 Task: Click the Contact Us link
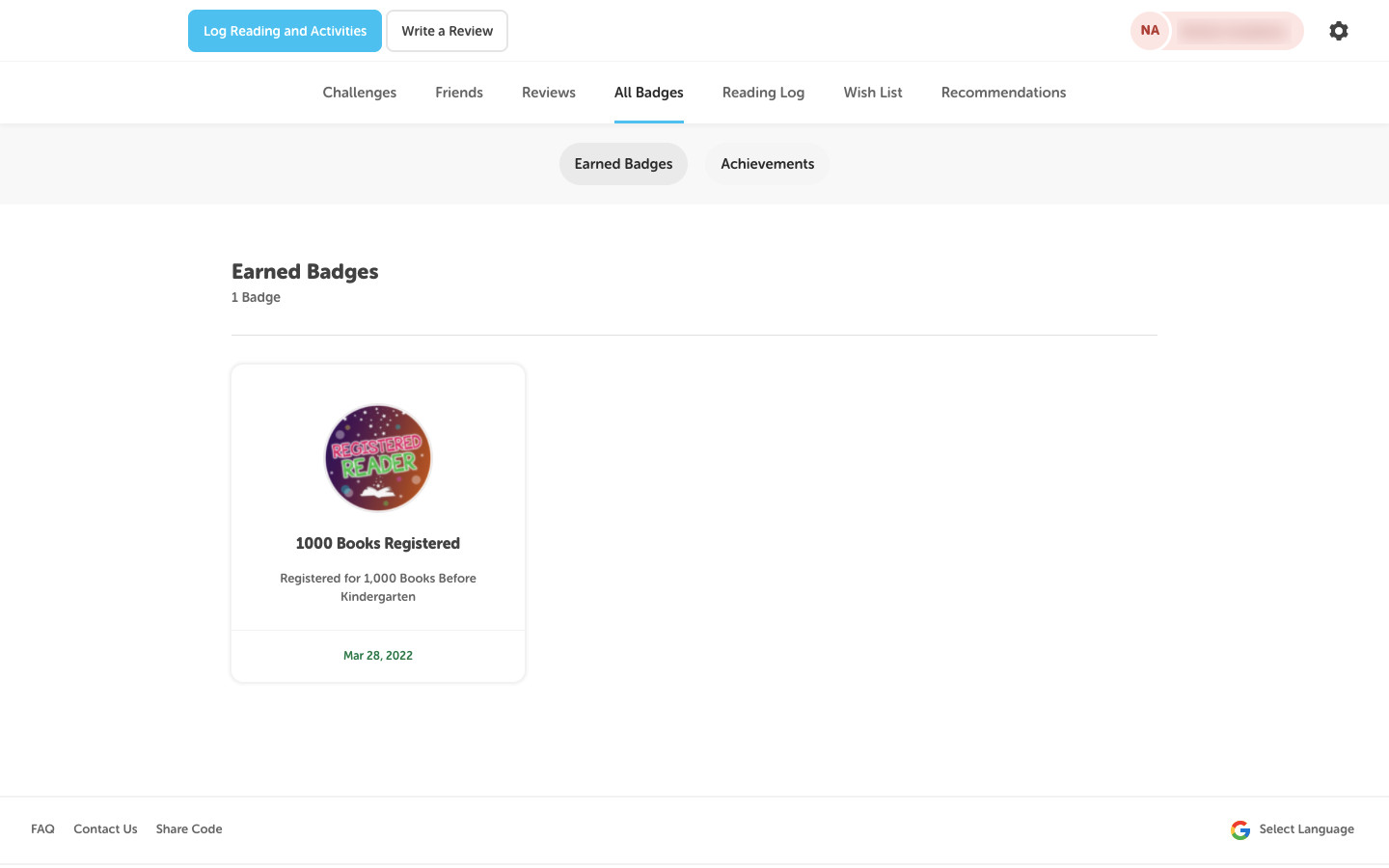click(105, 829)
